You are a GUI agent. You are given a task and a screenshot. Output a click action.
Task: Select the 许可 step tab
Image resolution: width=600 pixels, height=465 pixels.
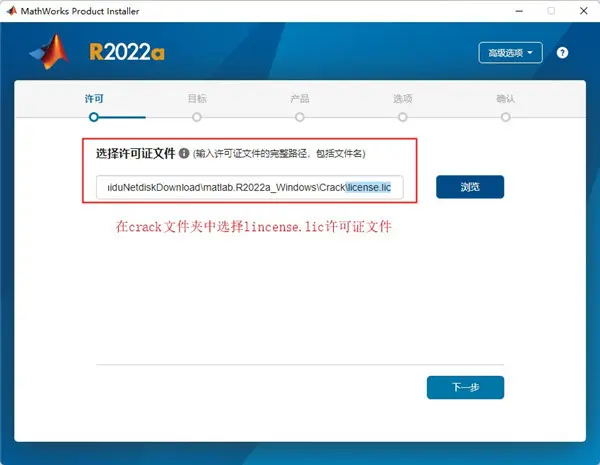pos(94,99)
